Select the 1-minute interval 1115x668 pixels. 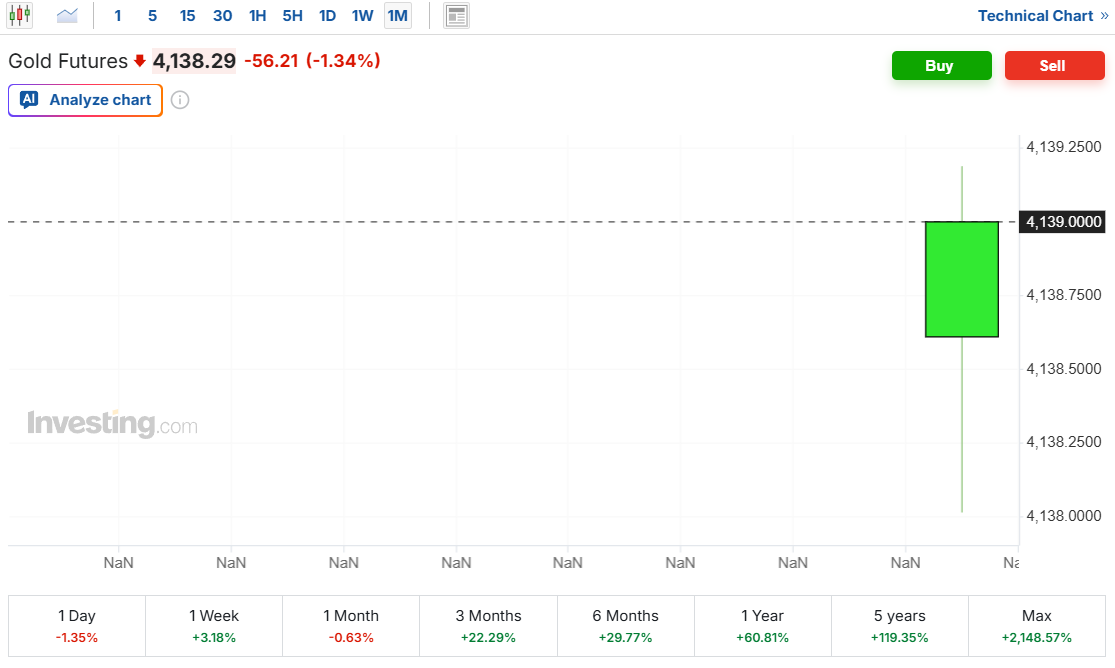coord(118,16)
